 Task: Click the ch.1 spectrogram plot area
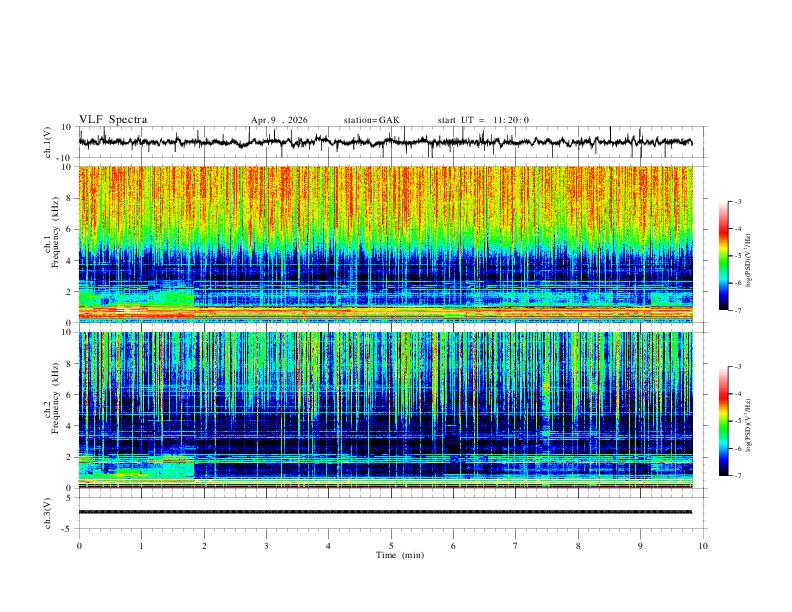click(385, 244)
